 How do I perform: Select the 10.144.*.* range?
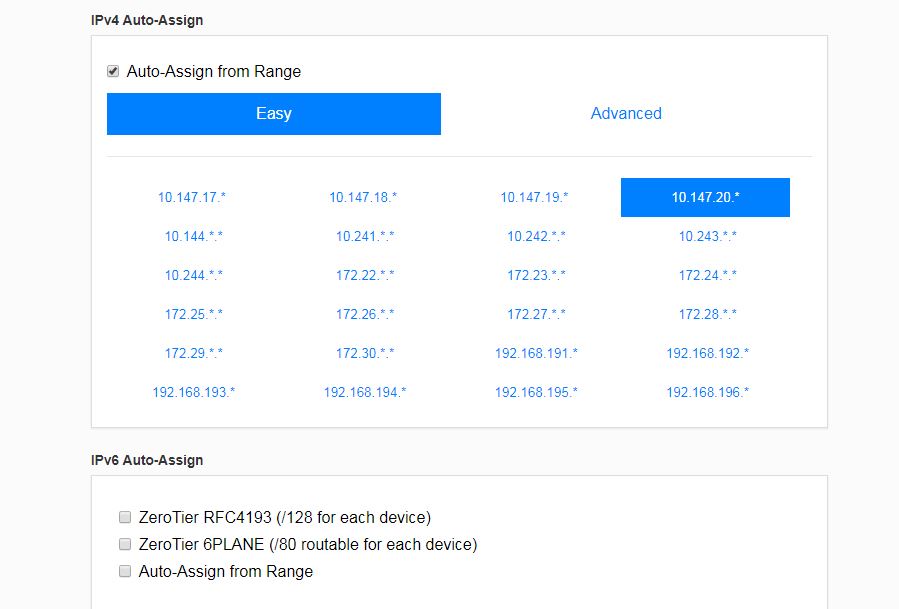[x=194, y=236]
